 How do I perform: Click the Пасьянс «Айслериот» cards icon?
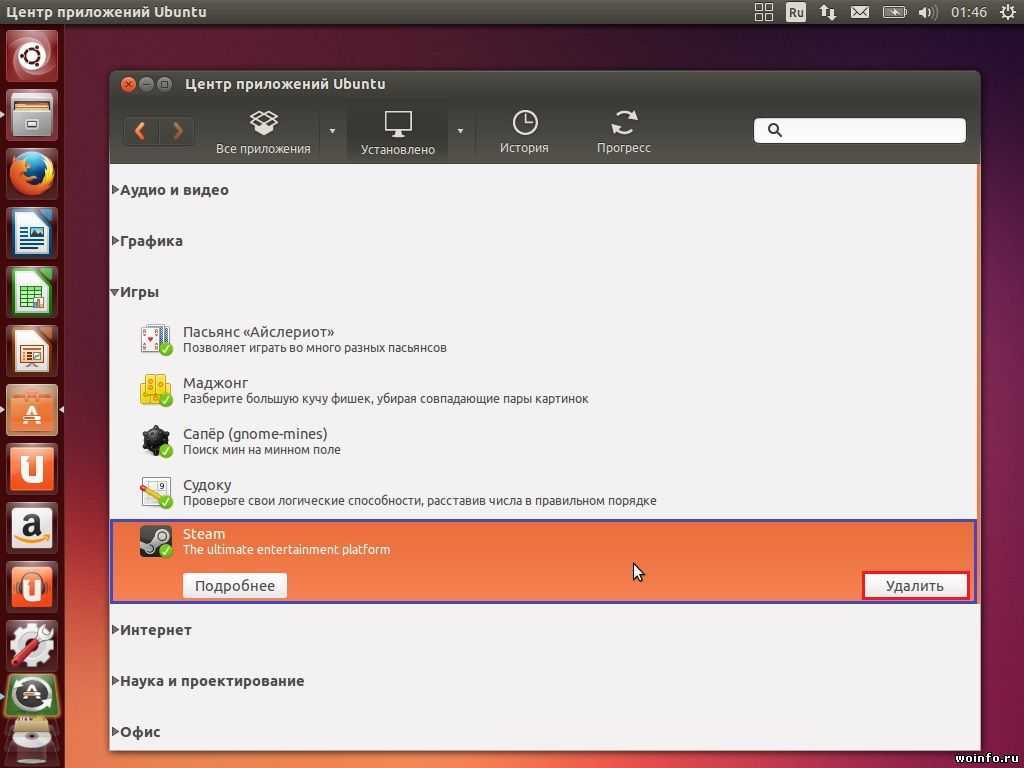(156, 340)
